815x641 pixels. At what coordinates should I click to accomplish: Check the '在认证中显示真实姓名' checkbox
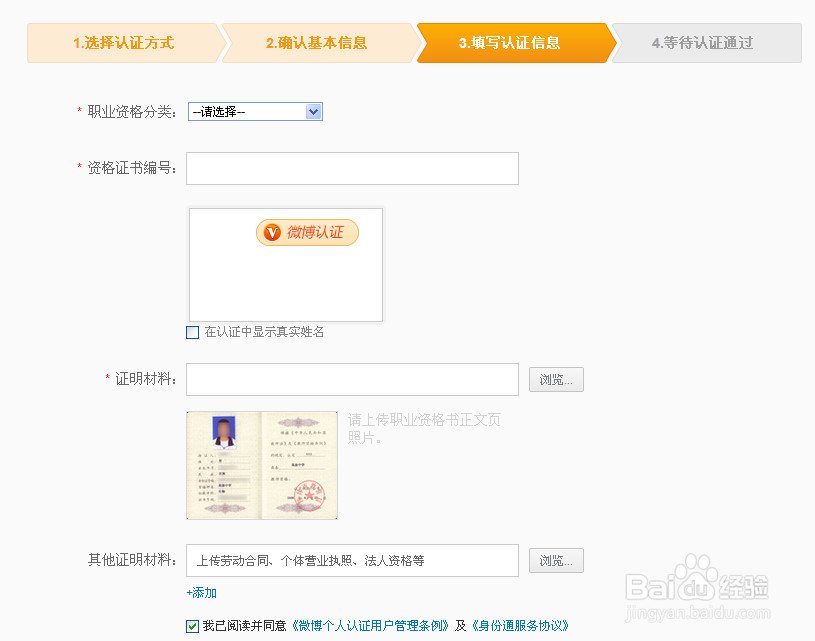(x=192, y=332)
